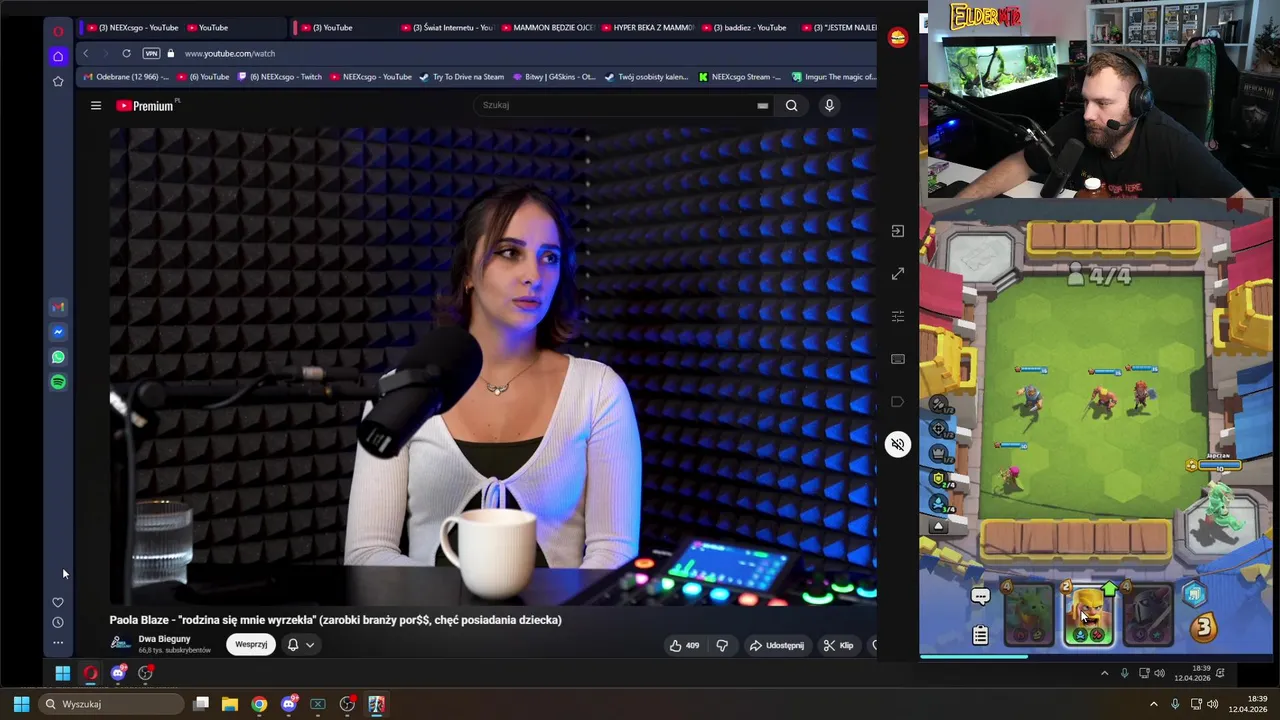The height and width of the screenshot is (720, 1280).
Task: Open File Explorer from taskbar
Action: (230, 704)
